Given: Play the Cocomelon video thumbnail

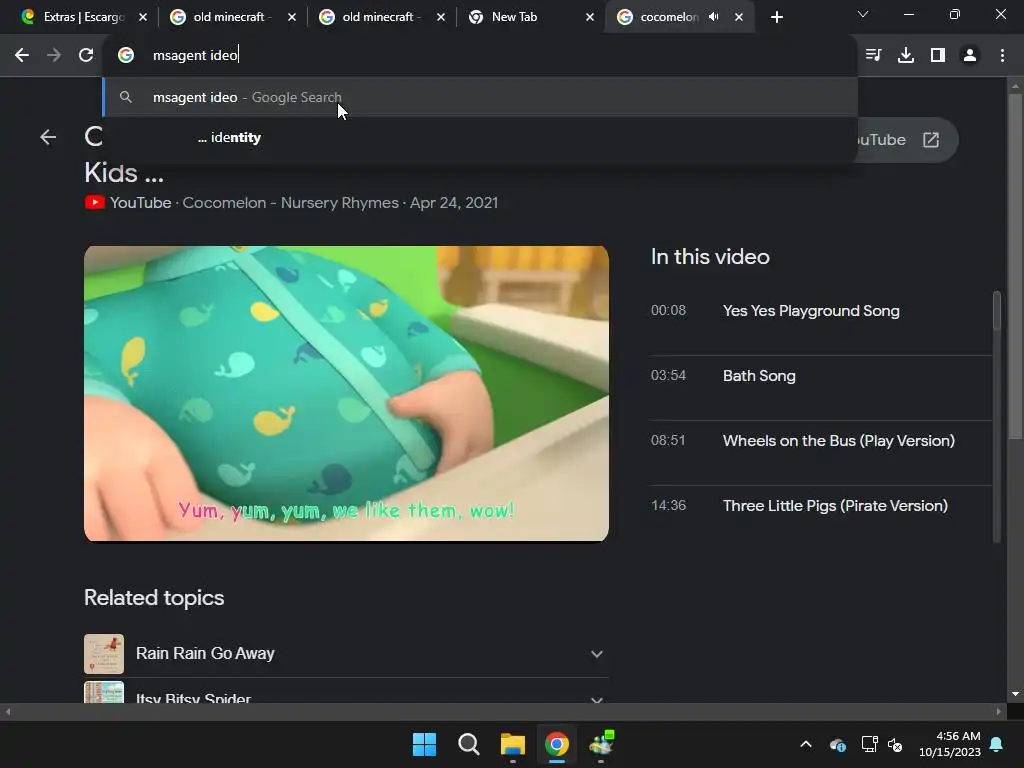Looking at the screenshot, I should tap(346, 393).
